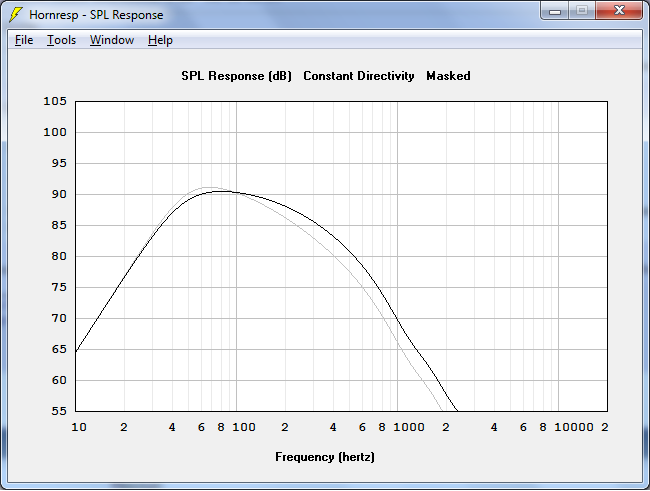
Task: Click the 60 value on dB axis
Action: click(59, 380)
